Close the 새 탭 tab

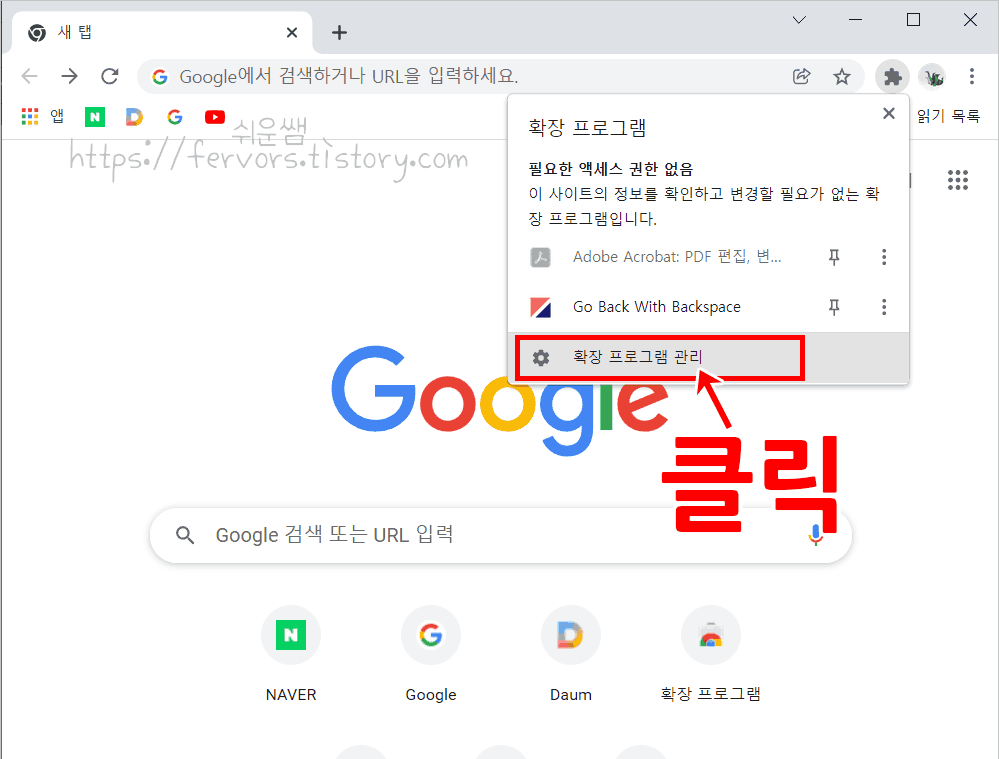point(292,33)
